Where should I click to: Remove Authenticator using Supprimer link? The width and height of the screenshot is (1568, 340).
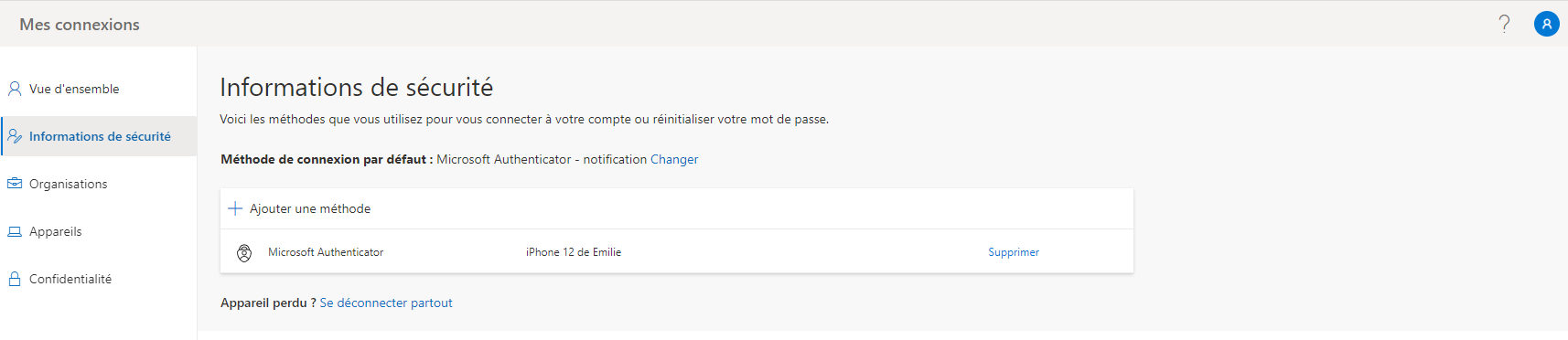click(1014, 252)
